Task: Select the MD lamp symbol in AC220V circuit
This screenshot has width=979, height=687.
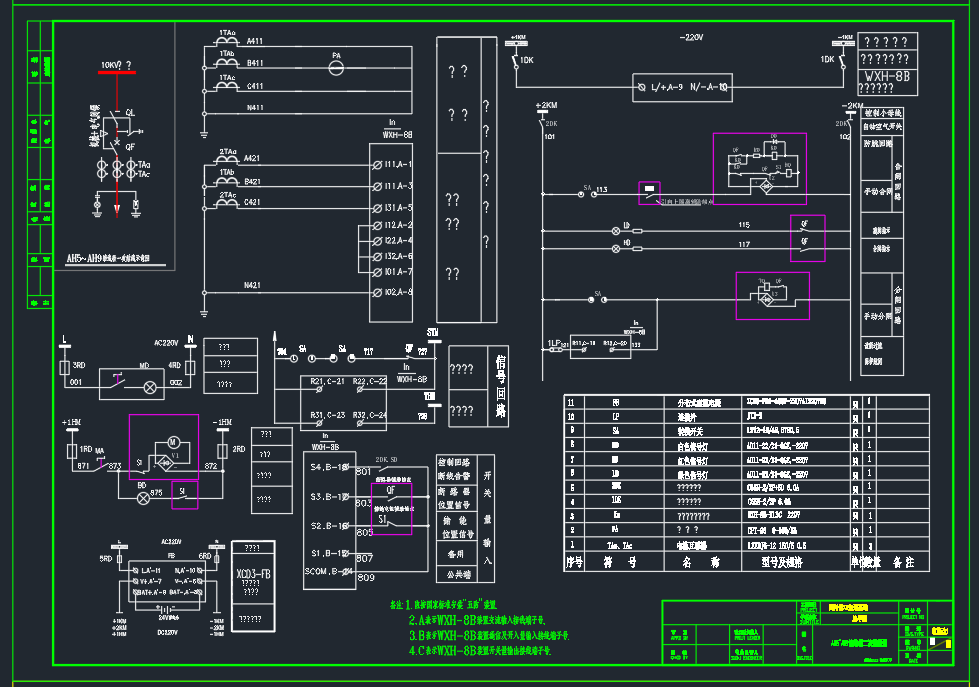Action: [x=151, y=386]
